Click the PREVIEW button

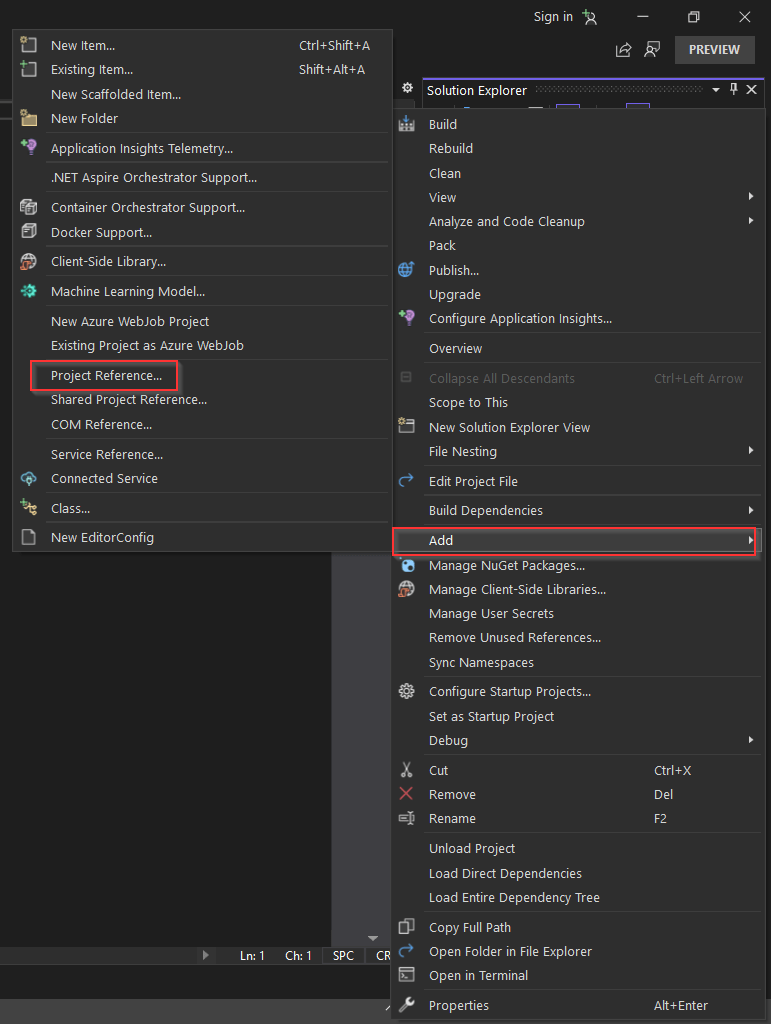(x=714, y=50)
